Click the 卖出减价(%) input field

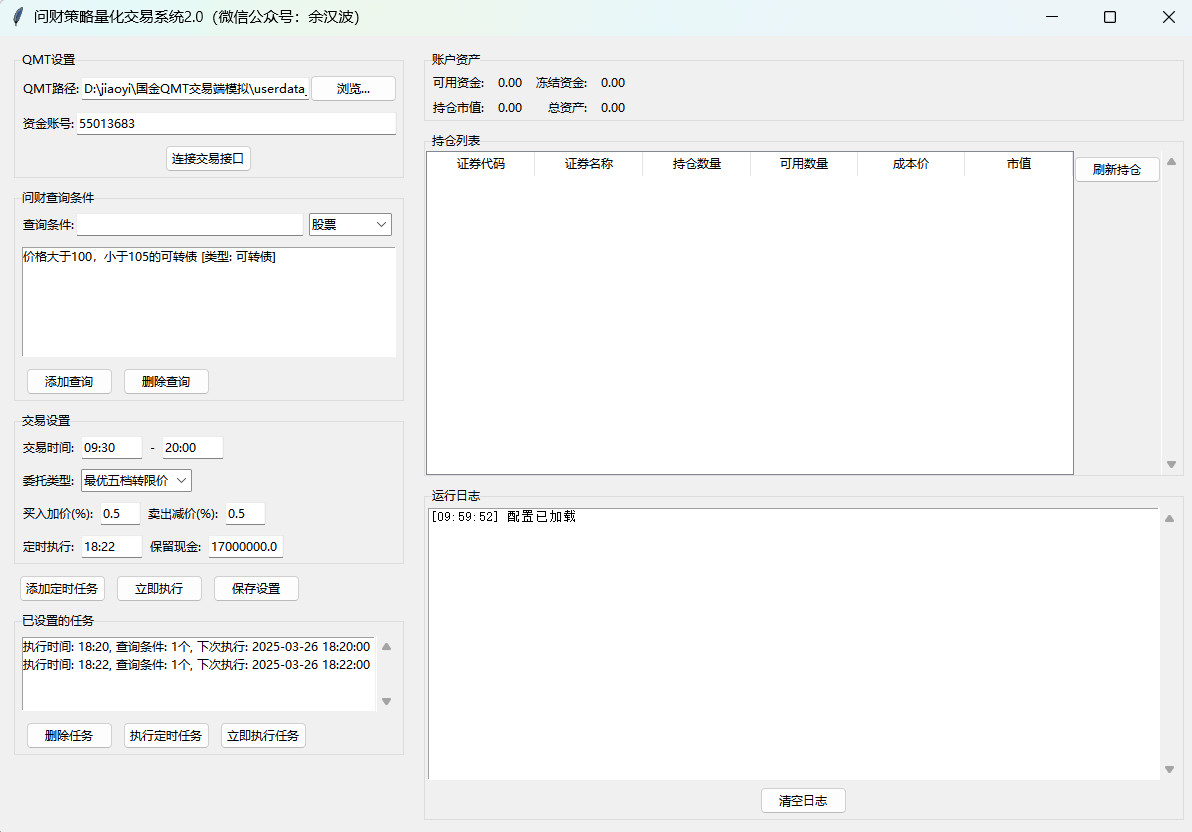(246, 514)
